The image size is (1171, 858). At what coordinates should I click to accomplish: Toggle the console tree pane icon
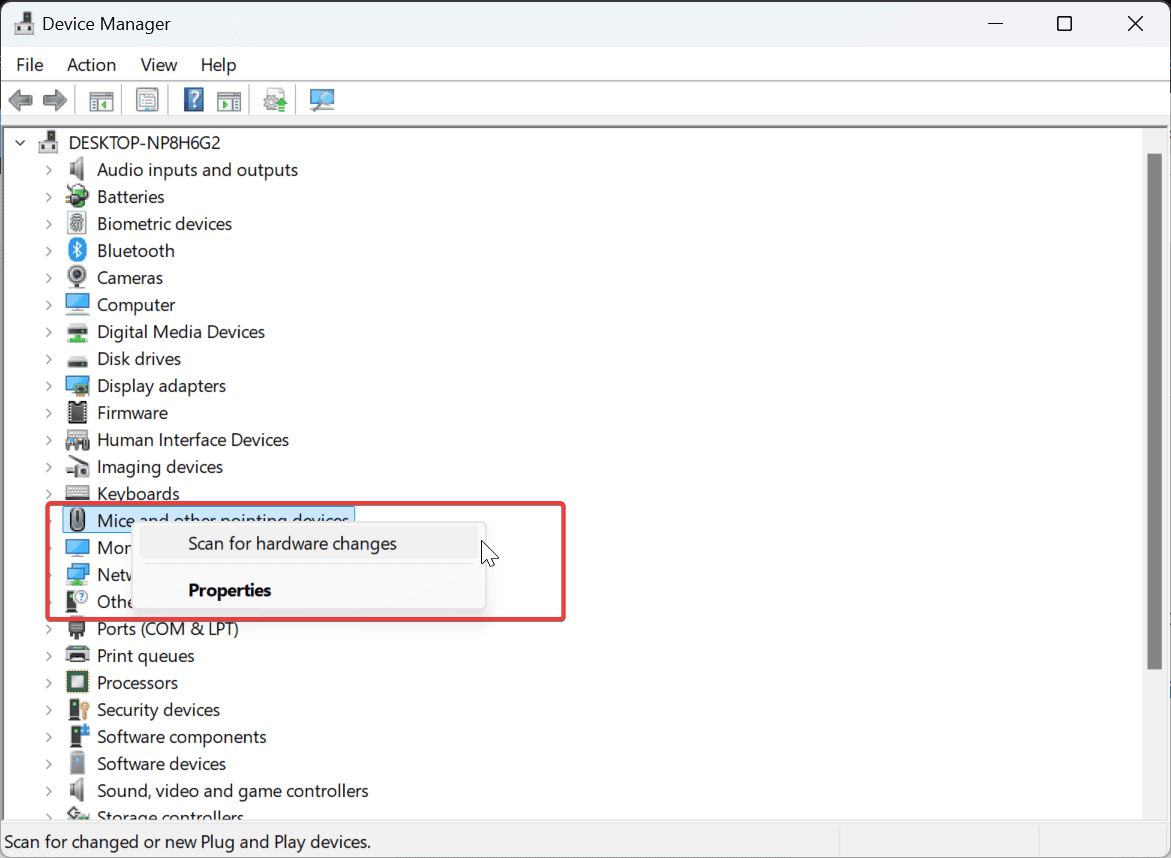click(x=101, y=100)
